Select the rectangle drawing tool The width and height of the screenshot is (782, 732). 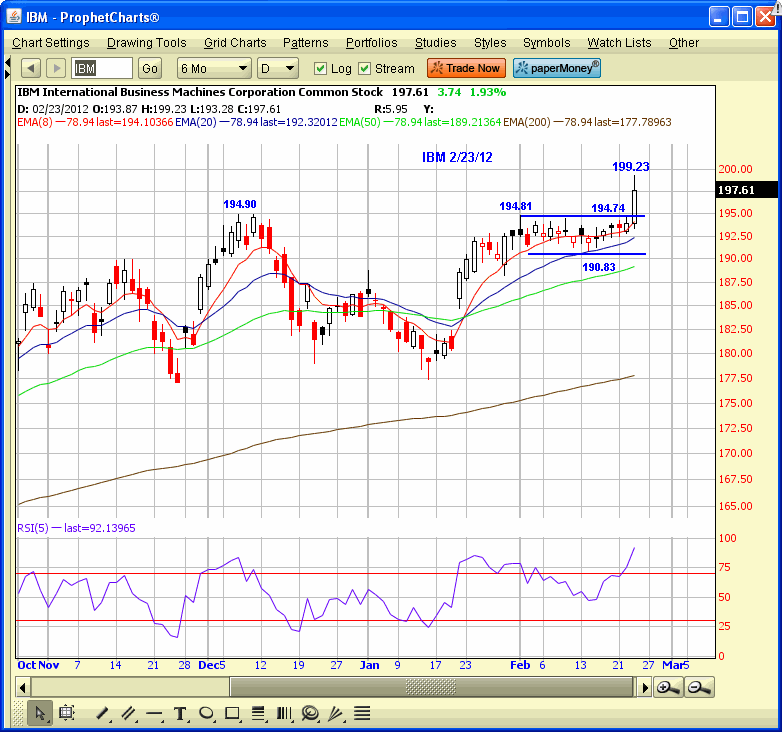coord(232,713)
